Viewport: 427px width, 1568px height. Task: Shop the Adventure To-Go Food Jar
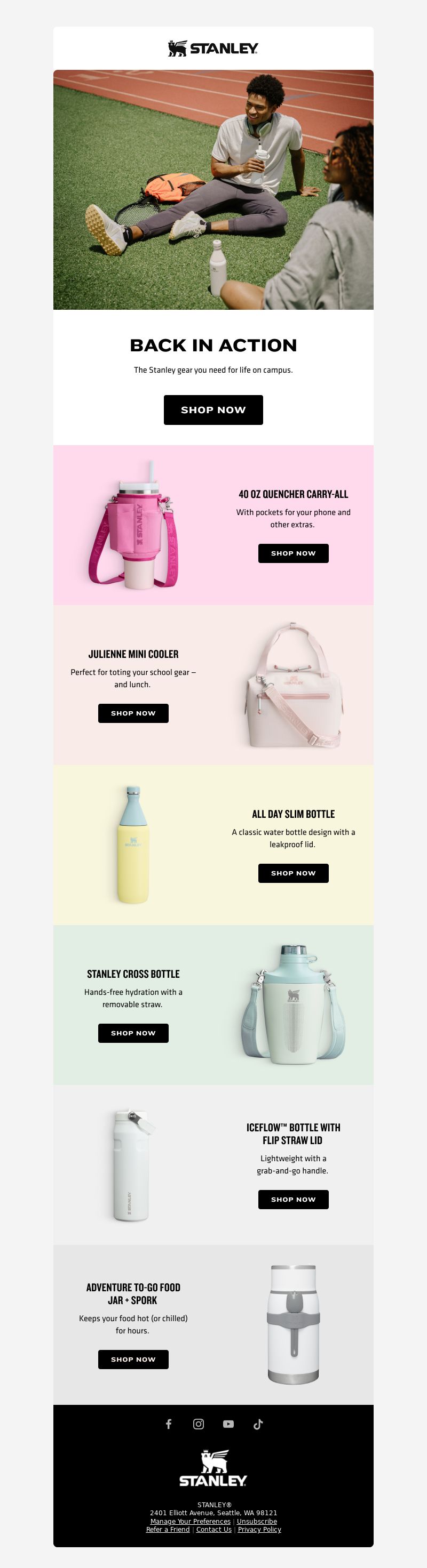coord(133,1359)
